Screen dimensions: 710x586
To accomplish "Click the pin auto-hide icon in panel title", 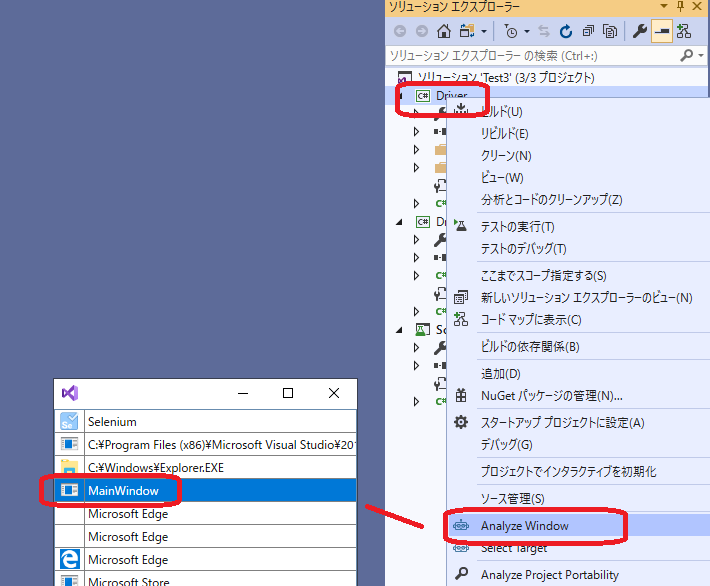I will click(x=680, y=6).
